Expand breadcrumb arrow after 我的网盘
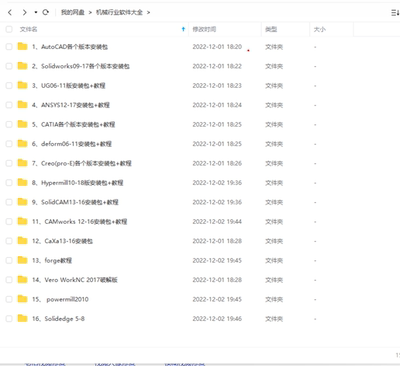 pos(90,13)
